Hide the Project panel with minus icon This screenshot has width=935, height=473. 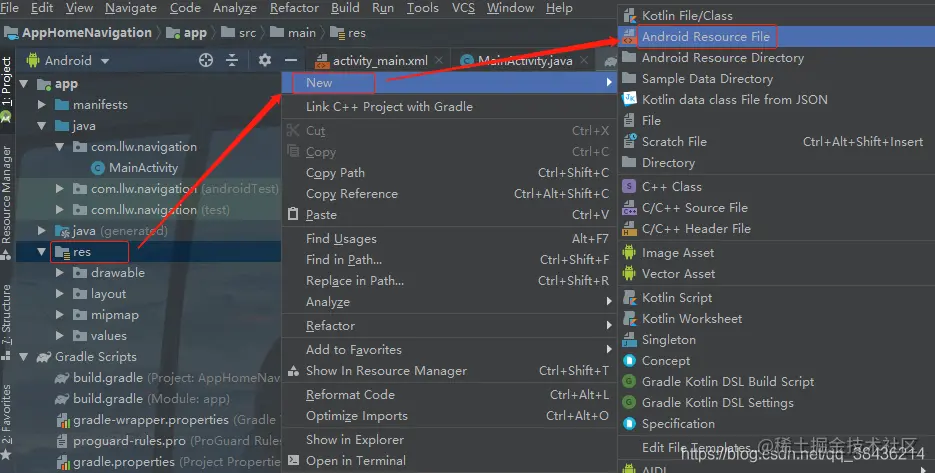[x=291, y=60]
